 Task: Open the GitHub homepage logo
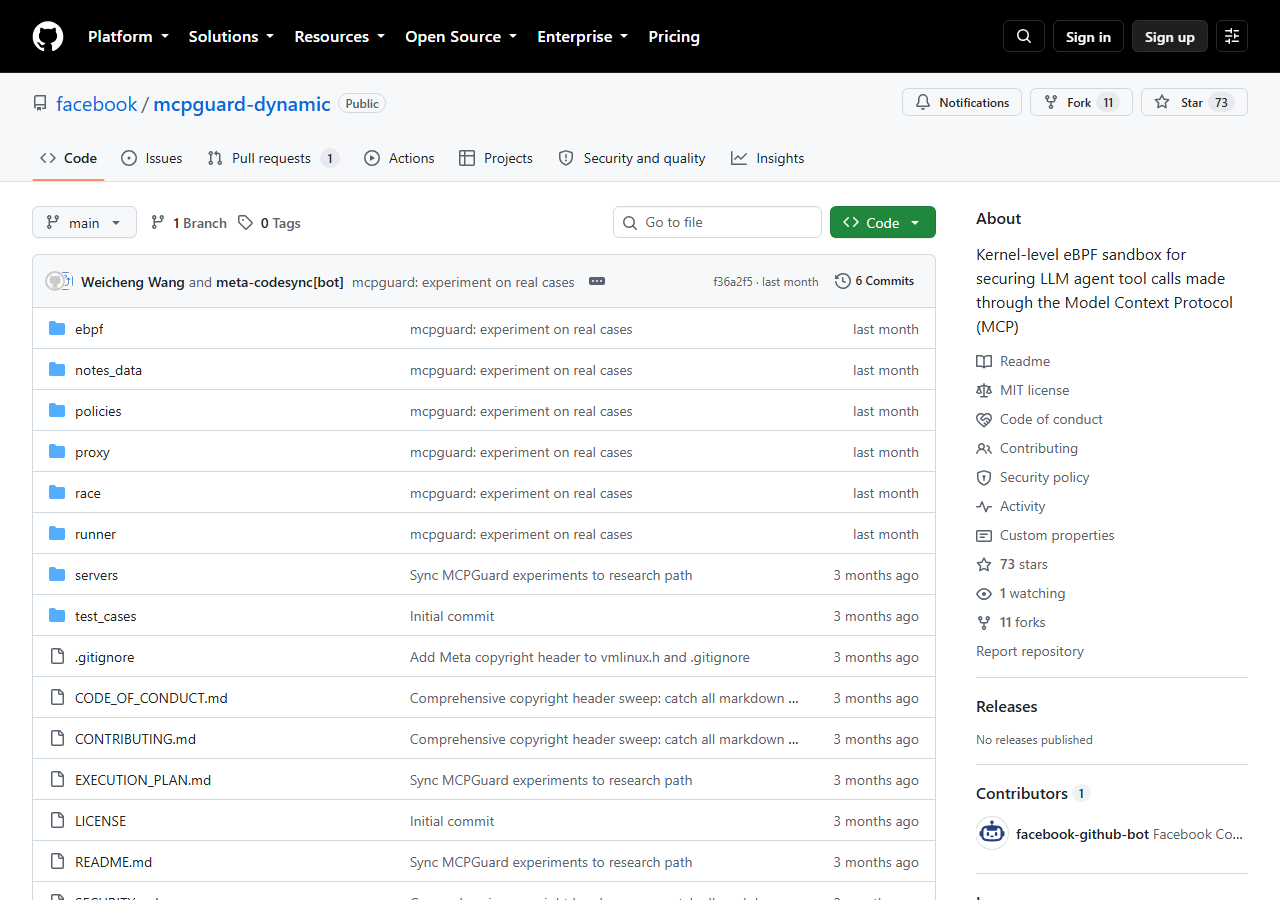point(48,36)
